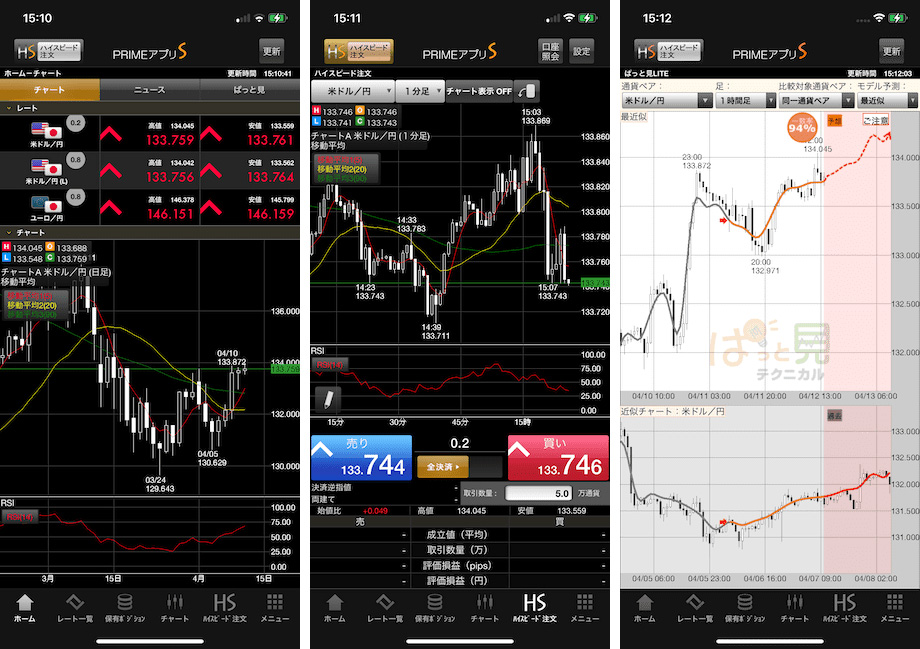Screen dimensions: 920x649
Task: Collapse the レート section header
Action: coord(150,108)
